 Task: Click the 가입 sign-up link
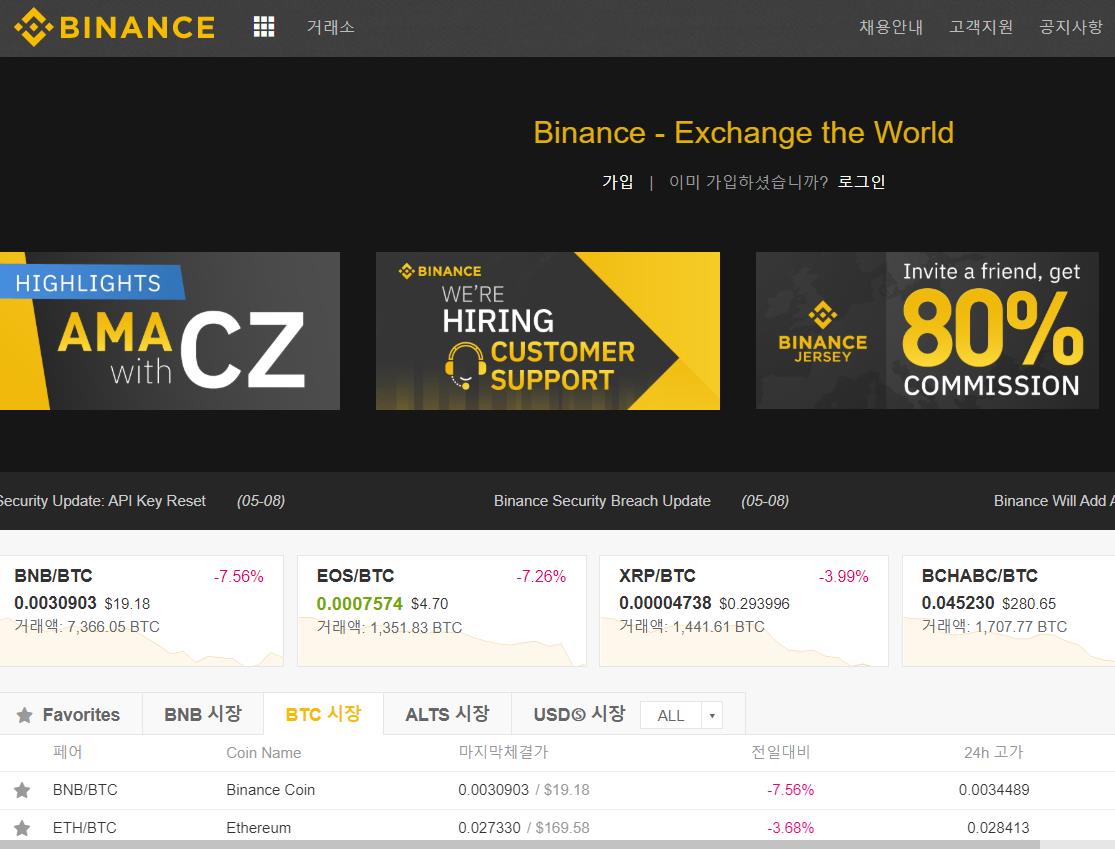click(617, 182)
